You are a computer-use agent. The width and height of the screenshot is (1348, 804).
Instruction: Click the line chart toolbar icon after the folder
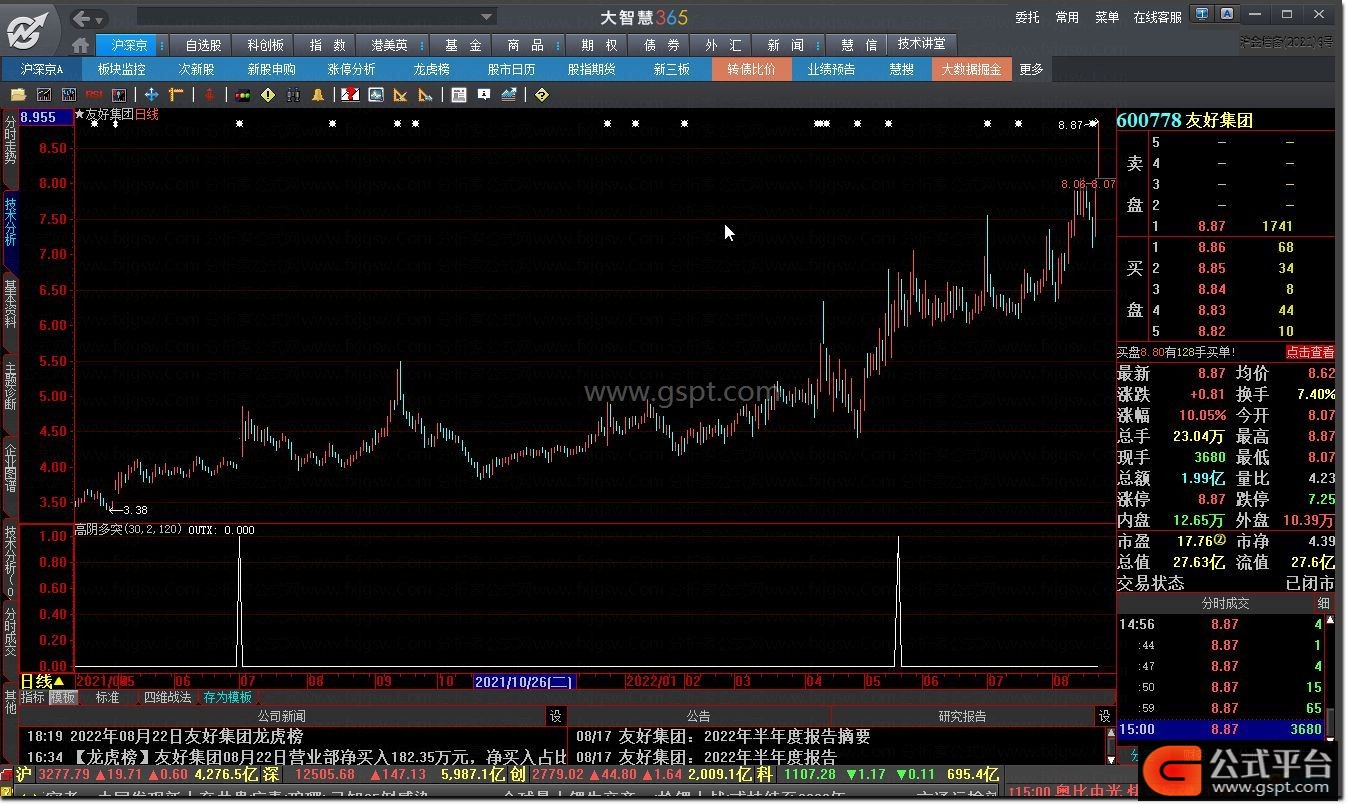[x=44, y=95]
